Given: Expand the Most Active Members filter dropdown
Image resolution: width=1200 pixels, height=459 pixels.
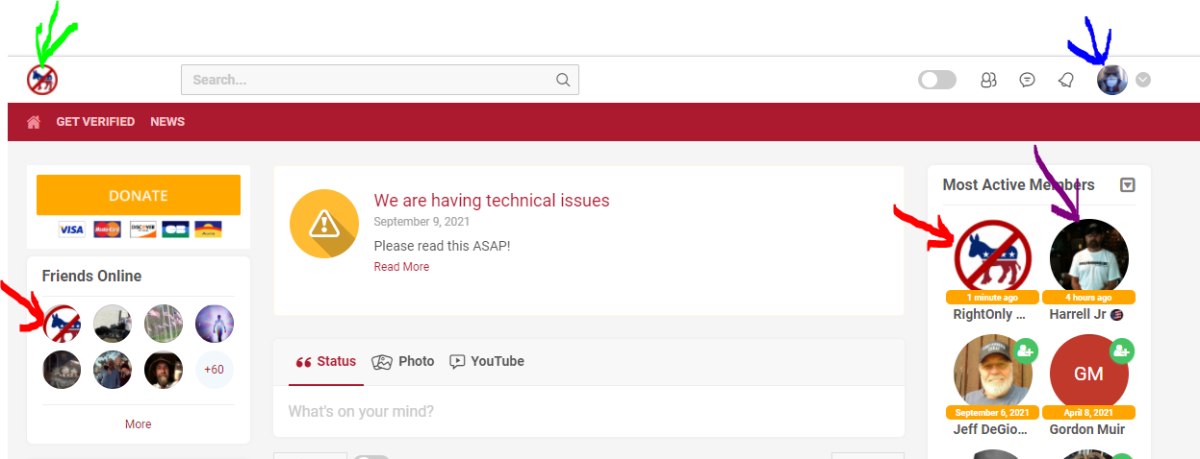Looking at the screenshot, I should pos(1128,185).
